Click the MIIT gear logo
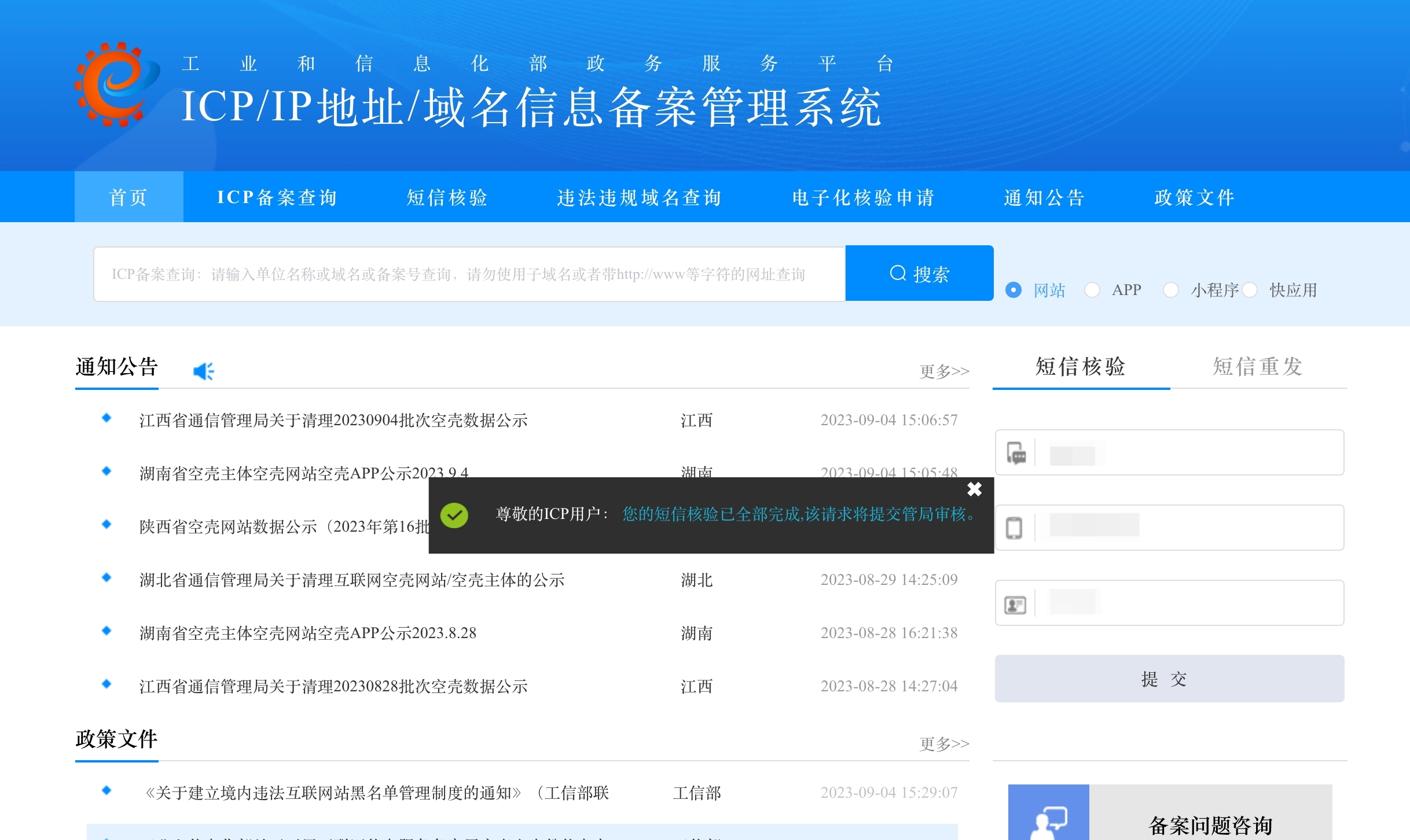Screen dimensions: 1410x840 (x=116, y=84)
